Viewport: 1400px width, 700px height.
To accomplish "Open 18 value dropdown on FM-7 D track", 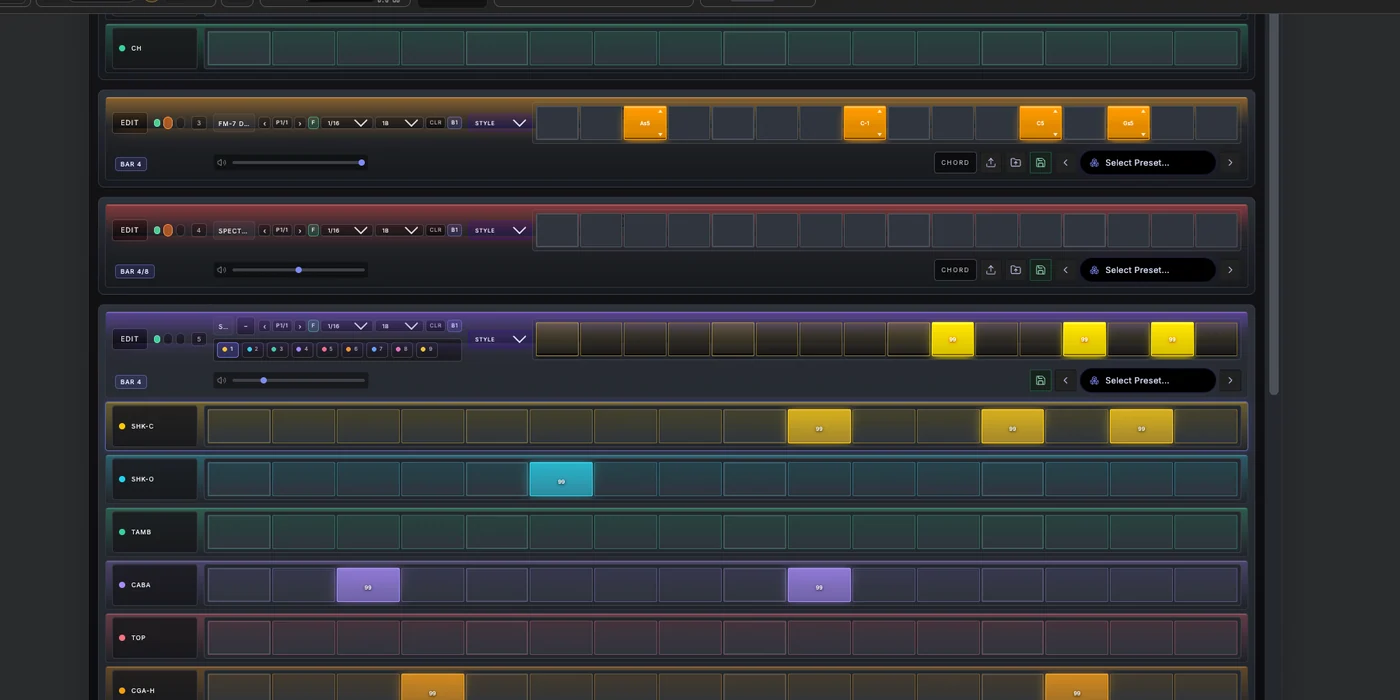I will click(398, 123).
